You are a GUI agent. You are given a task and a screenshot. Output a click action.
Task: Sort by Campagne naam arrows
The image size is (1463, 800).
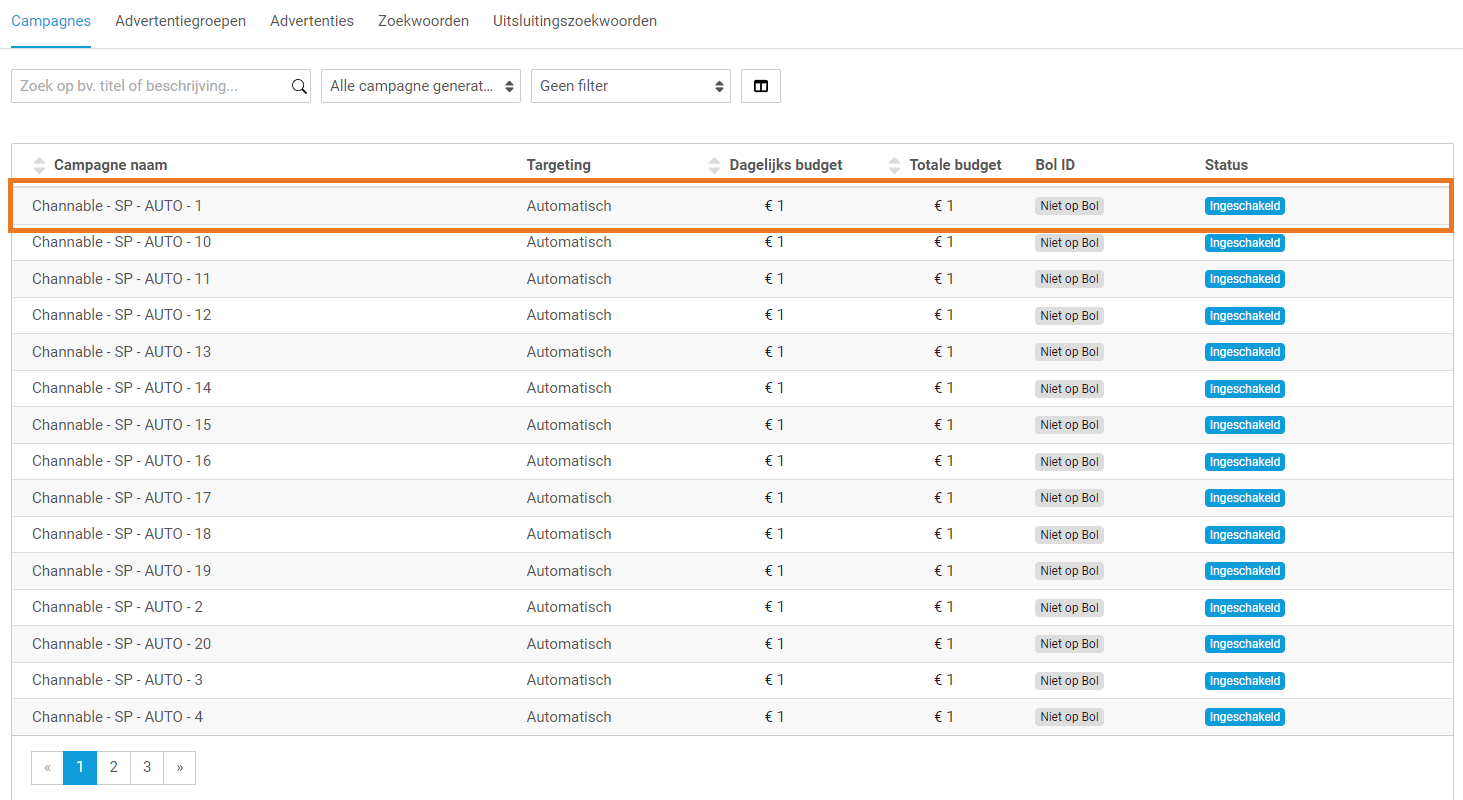coord(39,165)
